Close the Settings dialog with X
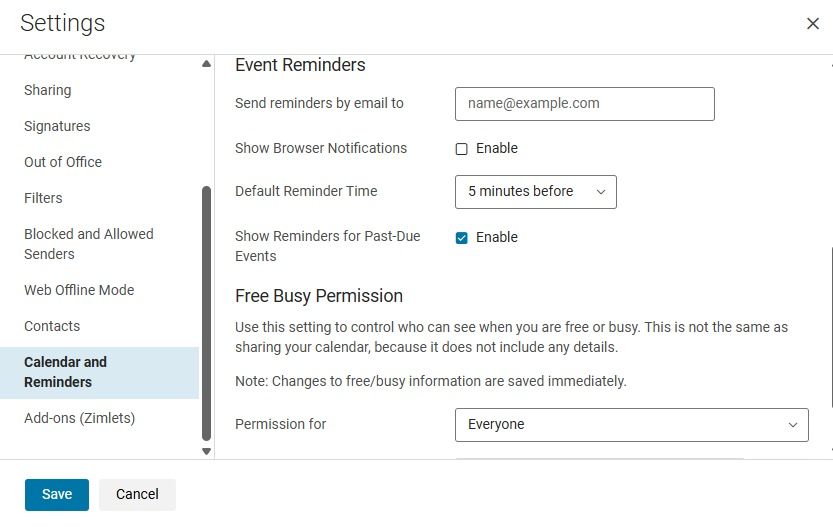 pyautogui.click(x=812, y=24)
